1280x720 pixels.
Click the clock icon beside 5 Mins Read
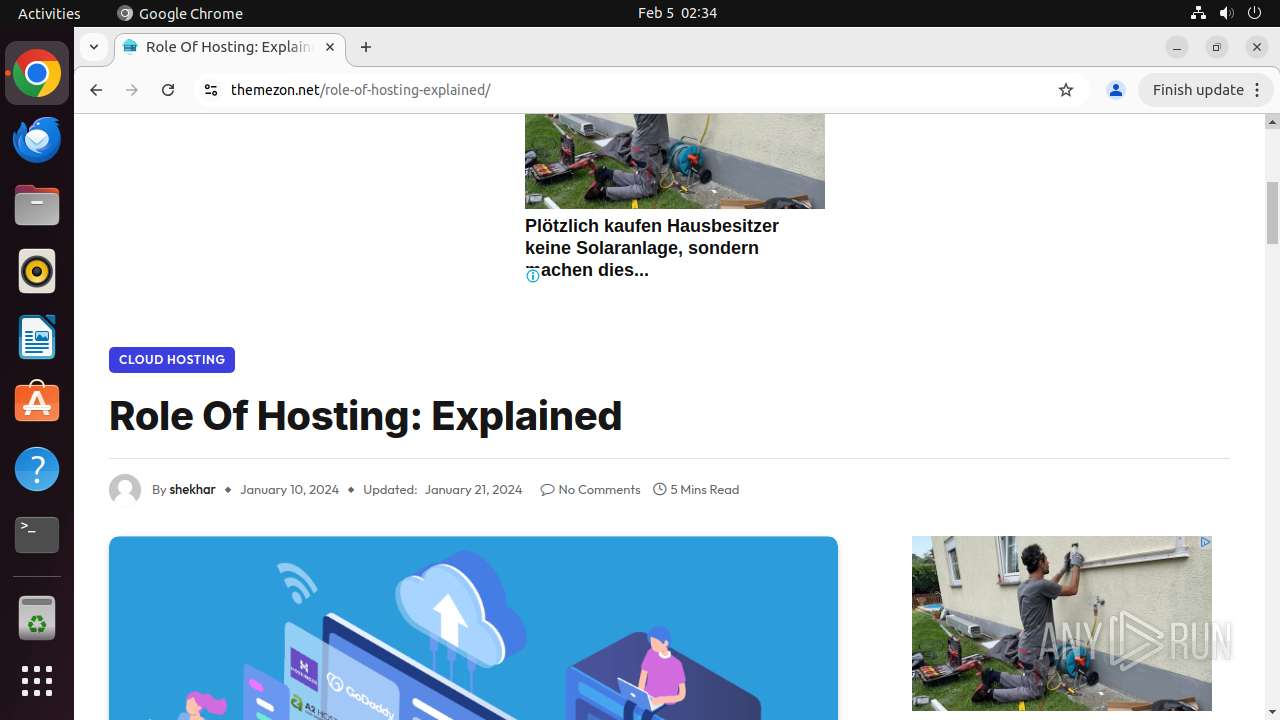click(660, 490)
